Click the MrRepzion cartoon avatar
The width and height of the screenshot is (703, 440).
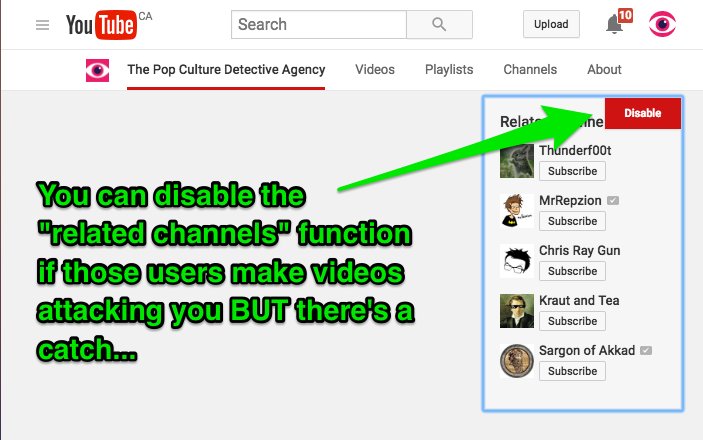(517, 211)
